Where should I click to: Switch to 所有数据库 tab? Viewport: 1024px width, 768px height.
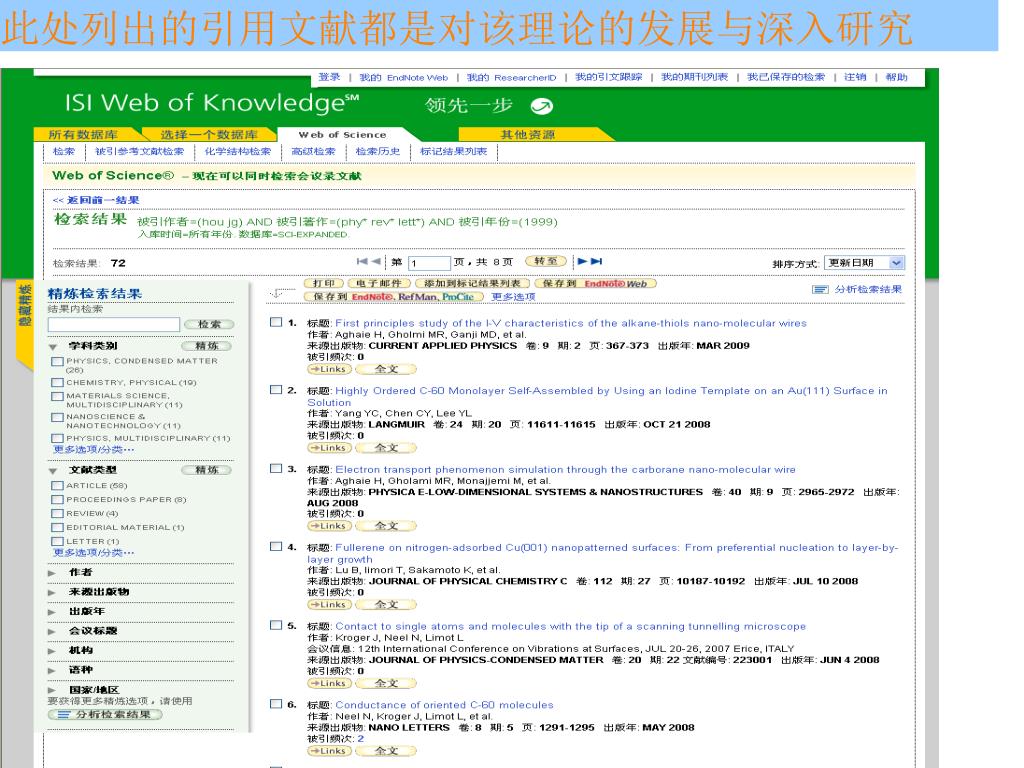[83, 135]
